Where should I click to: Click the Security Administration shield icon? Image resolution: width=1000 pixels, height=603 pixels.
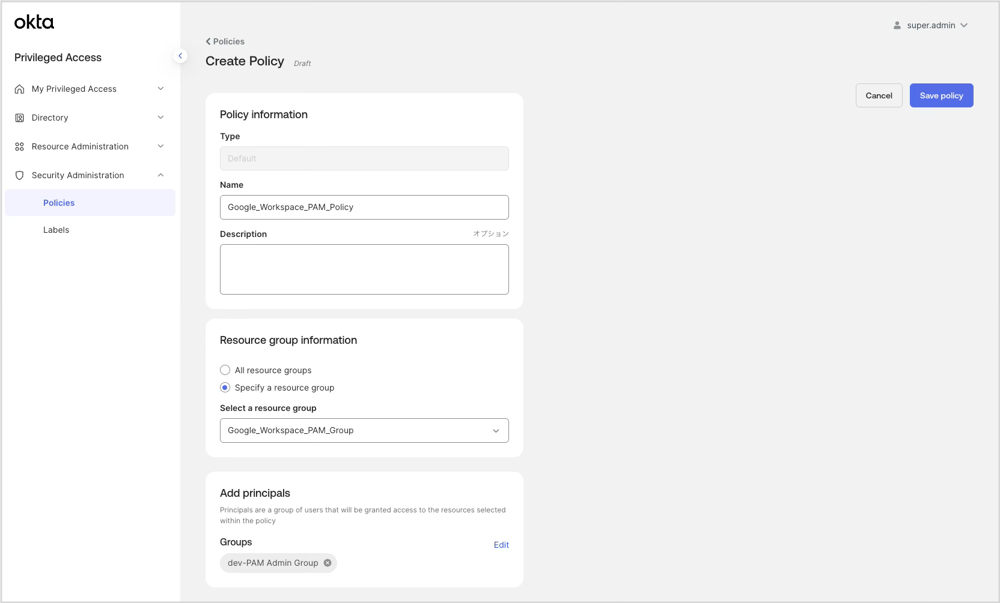point(18,175)
